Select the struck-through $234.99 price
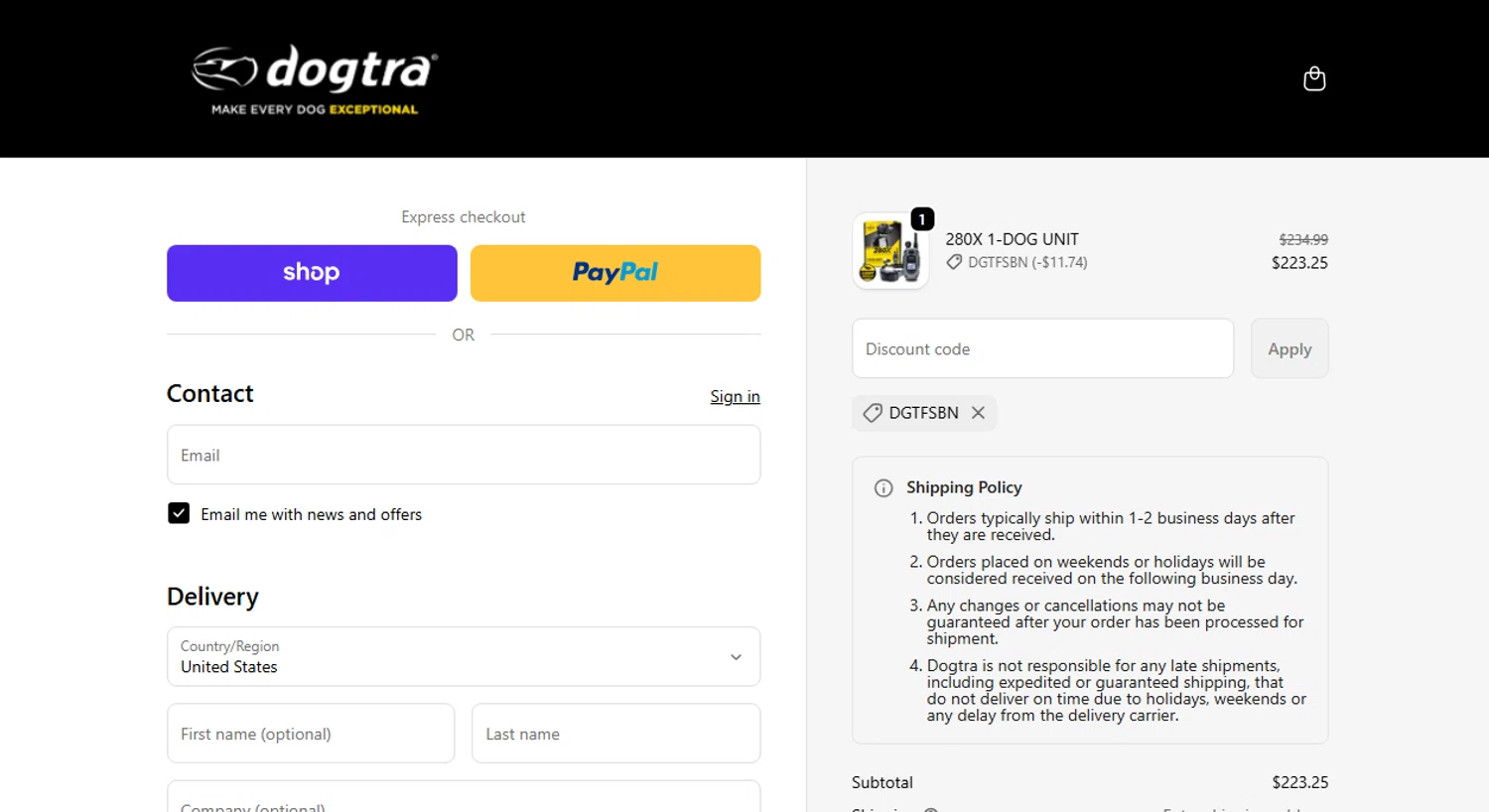The image size is (1489, 812). point(1303,239)
